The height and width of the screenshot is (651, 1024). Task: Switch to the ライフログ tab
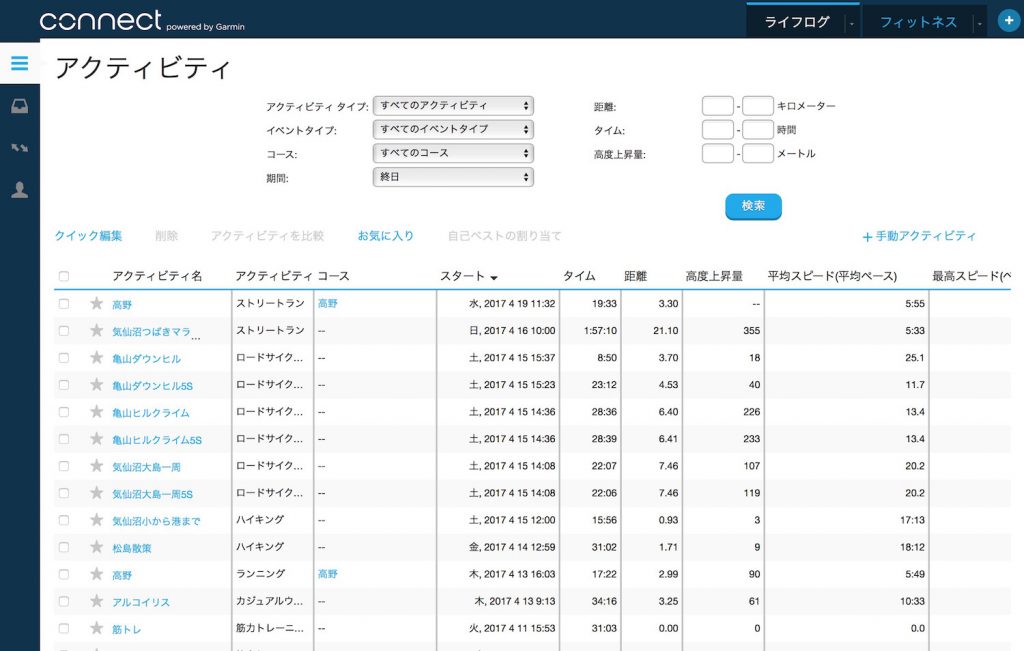click(x=797, y=22)
